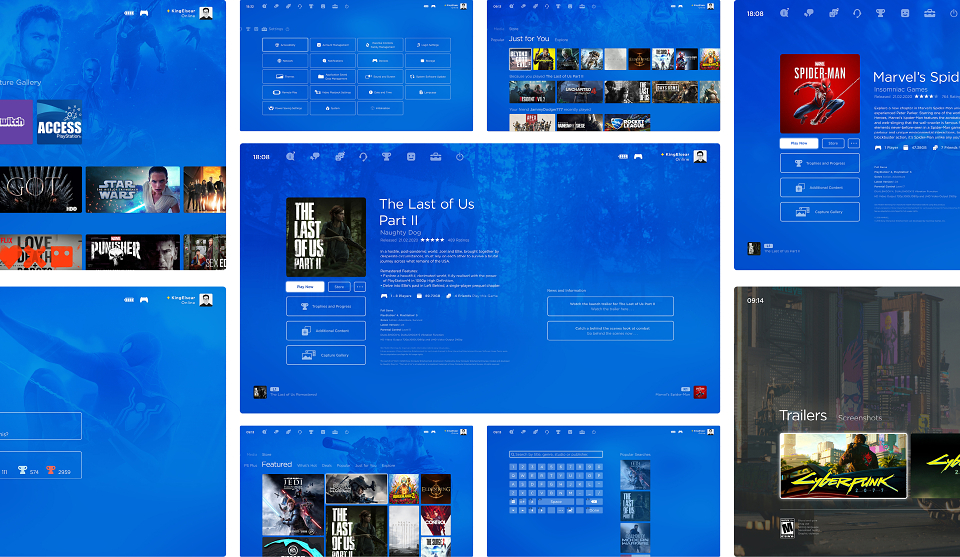Open Trophies and Progress on Last of Us screen

[x=326, y=306]
